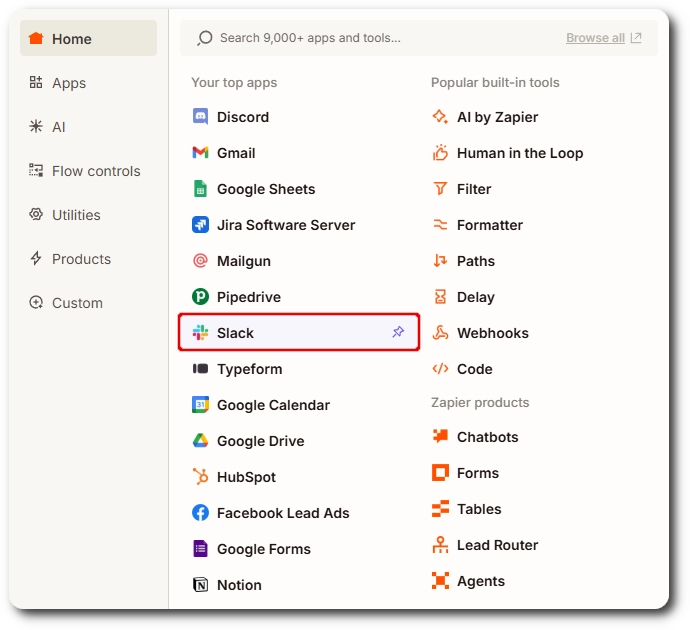Click the Gmail envelope icon
The height and width of the screenshot is (630, 690).
coord(200,153)
